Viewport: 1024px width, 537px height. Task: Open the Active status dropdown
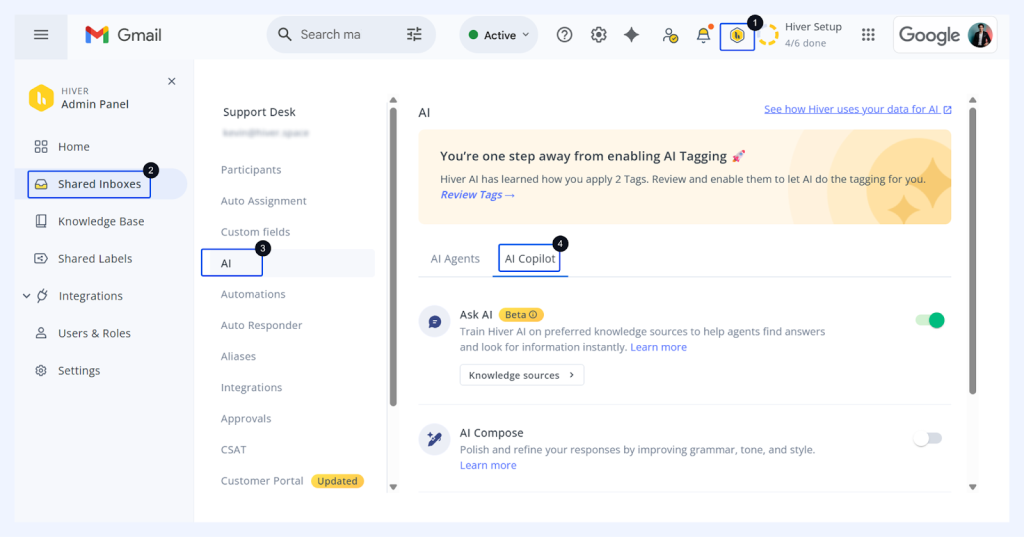click(499, 35)
